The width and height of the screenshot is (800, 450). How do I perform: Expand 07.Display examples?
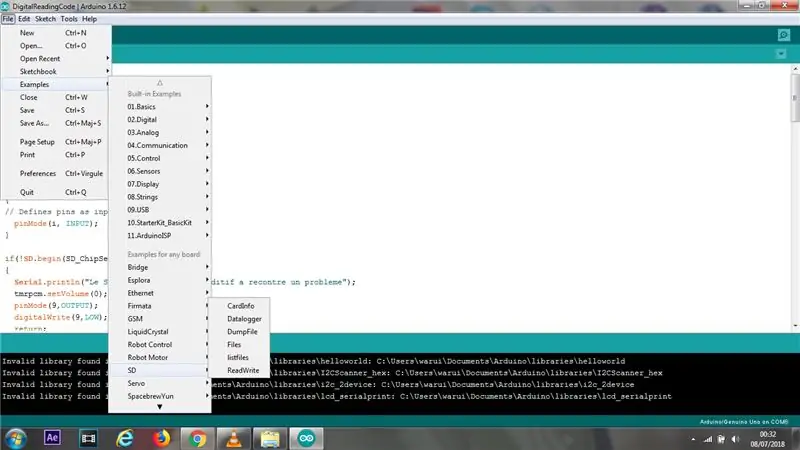click(x=160, y=184)
